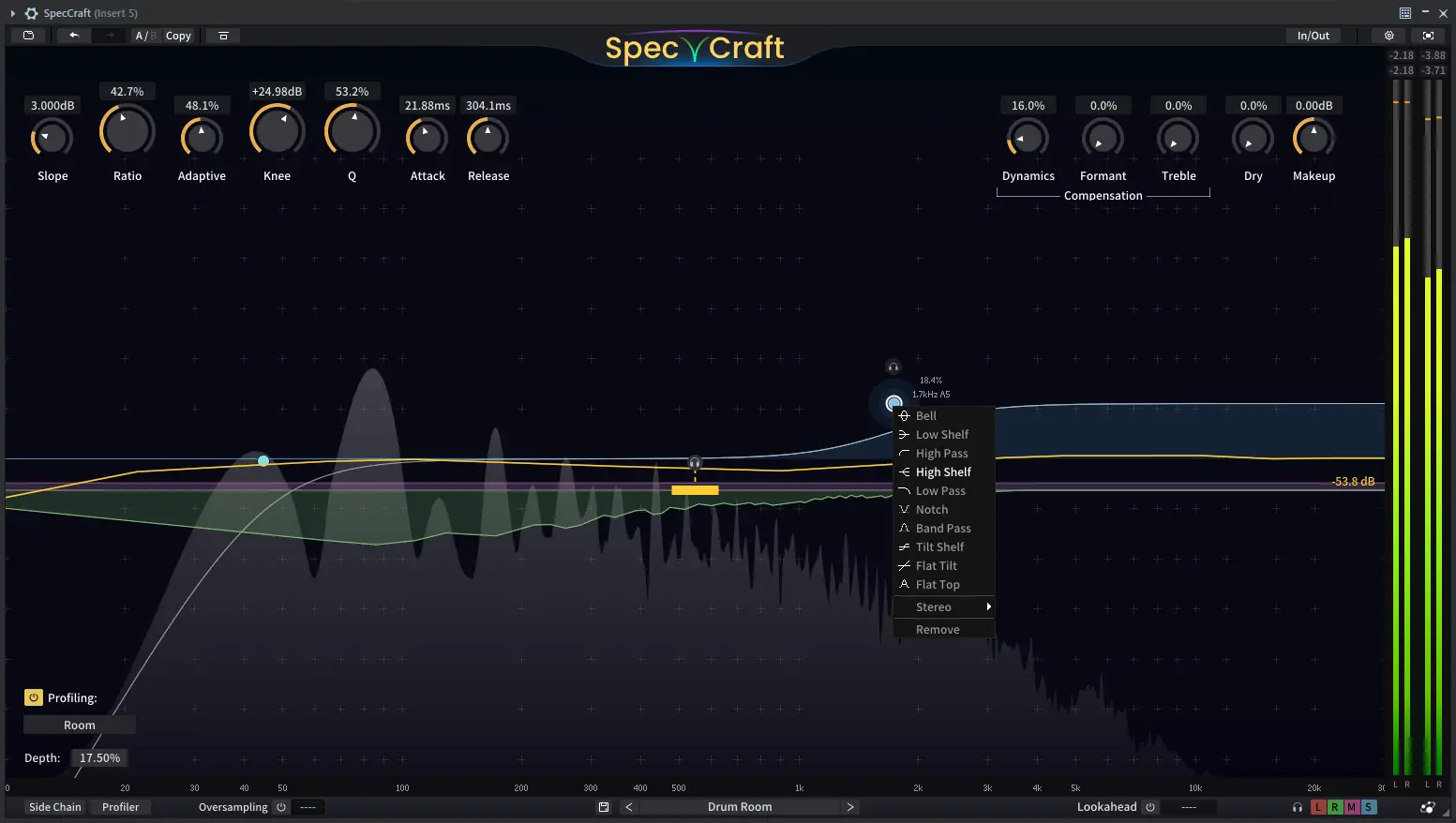Click the stereo-scope icon at bottom right
1456x823 pixels.
1428,807
